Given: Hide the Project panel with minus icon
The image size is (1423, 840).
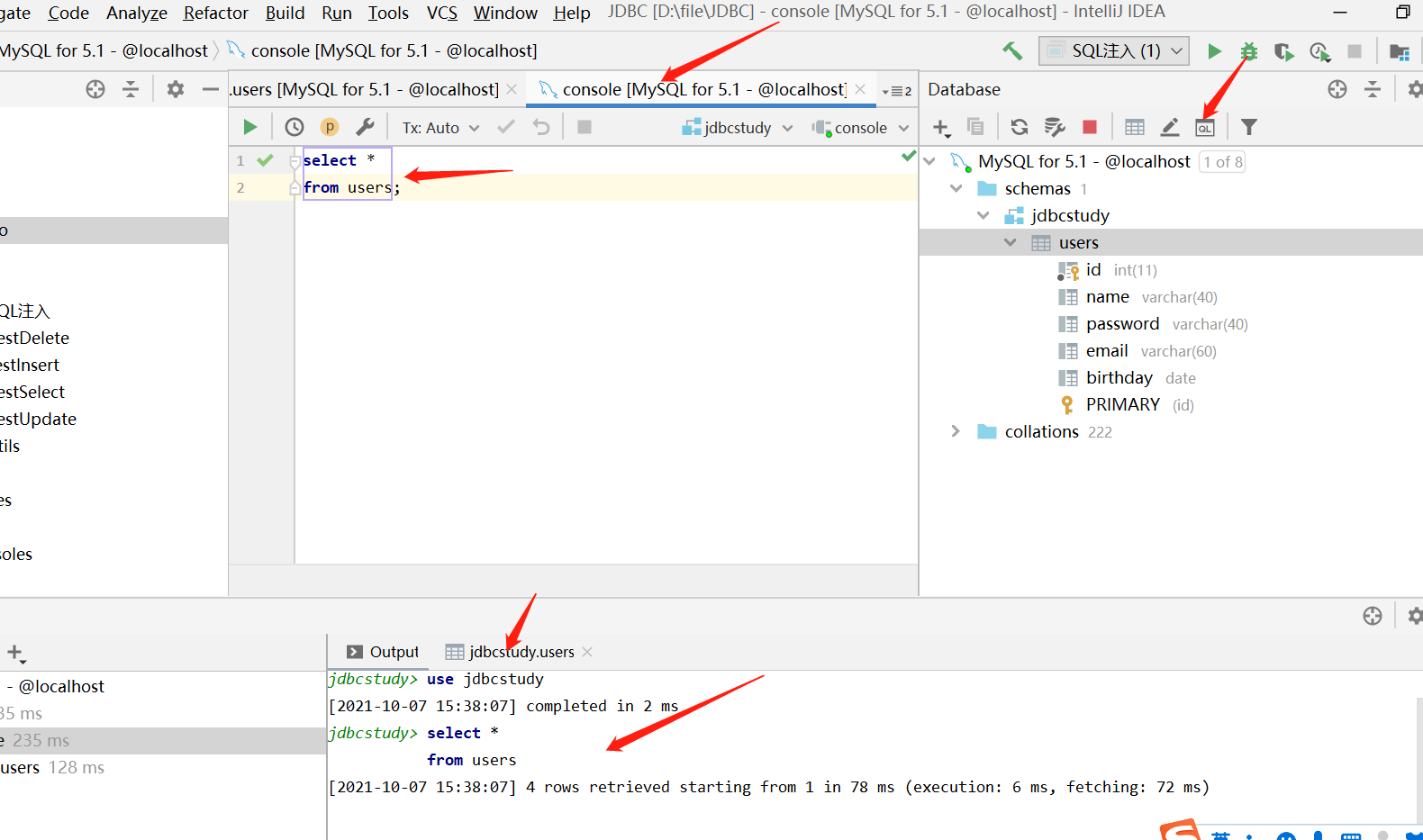Looking at the screenshot, I should [x=211, y=89].
